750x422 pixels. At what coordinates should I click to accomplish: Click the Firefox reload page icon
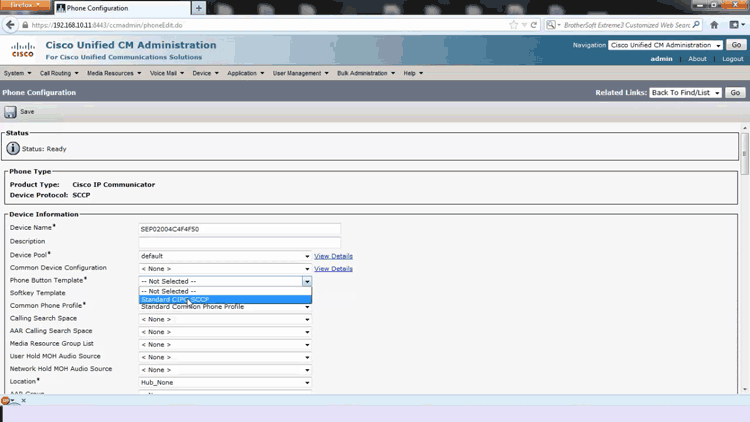click(534, 25)
